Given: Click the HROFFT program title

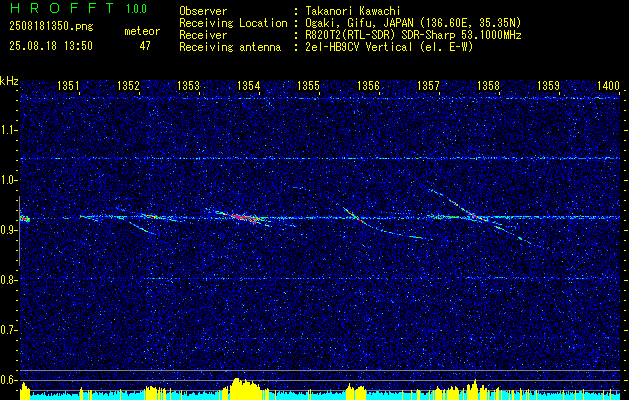Looking at the screenshot, I should (62, 8).
